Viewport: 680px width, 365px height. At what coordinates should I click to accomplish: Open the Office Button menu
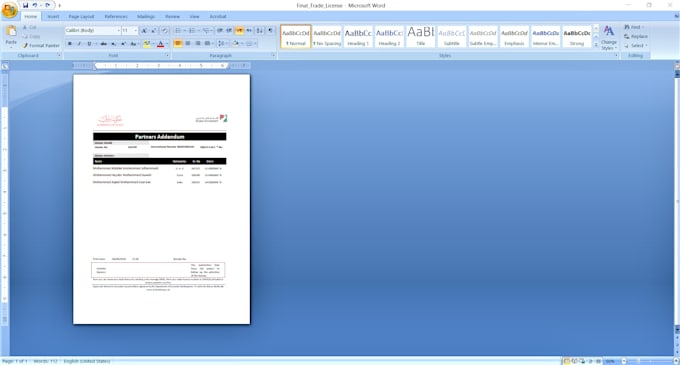coord(9,10)
